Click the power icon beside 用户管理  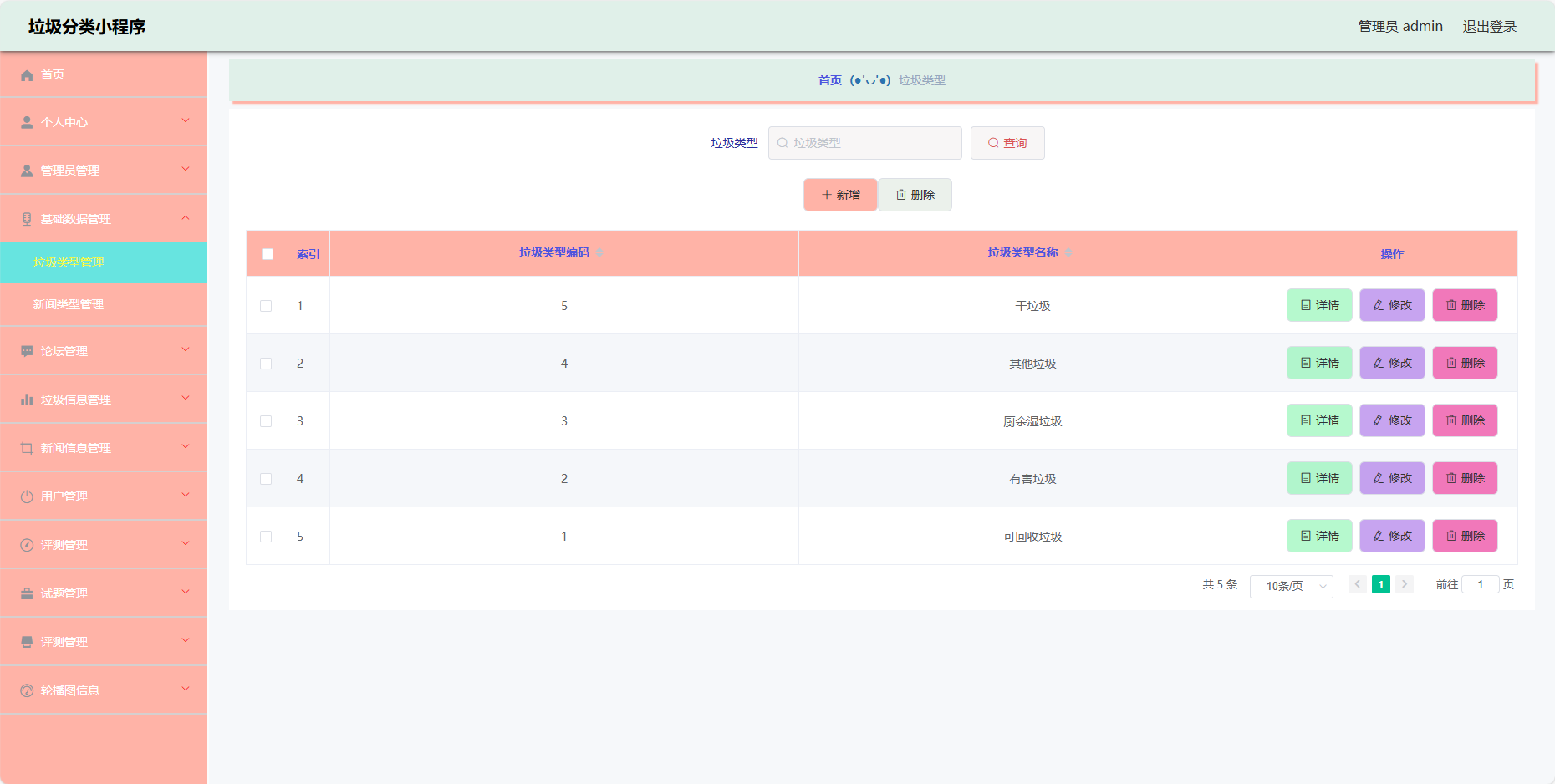(27, 496)
